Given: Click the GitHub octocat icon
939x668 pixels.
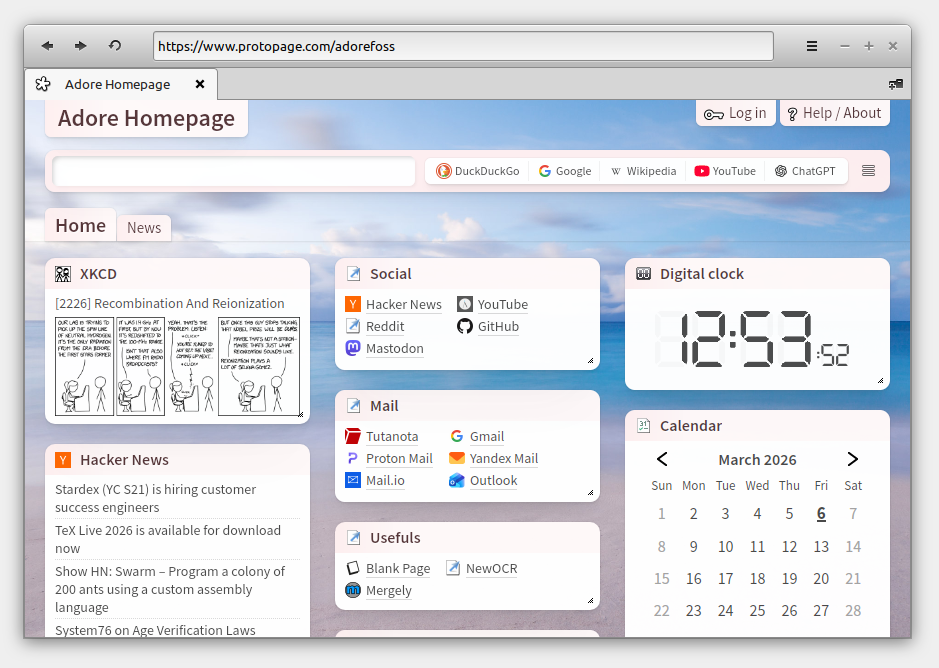Looking at the screenshot, I should [x=465, y=326].
